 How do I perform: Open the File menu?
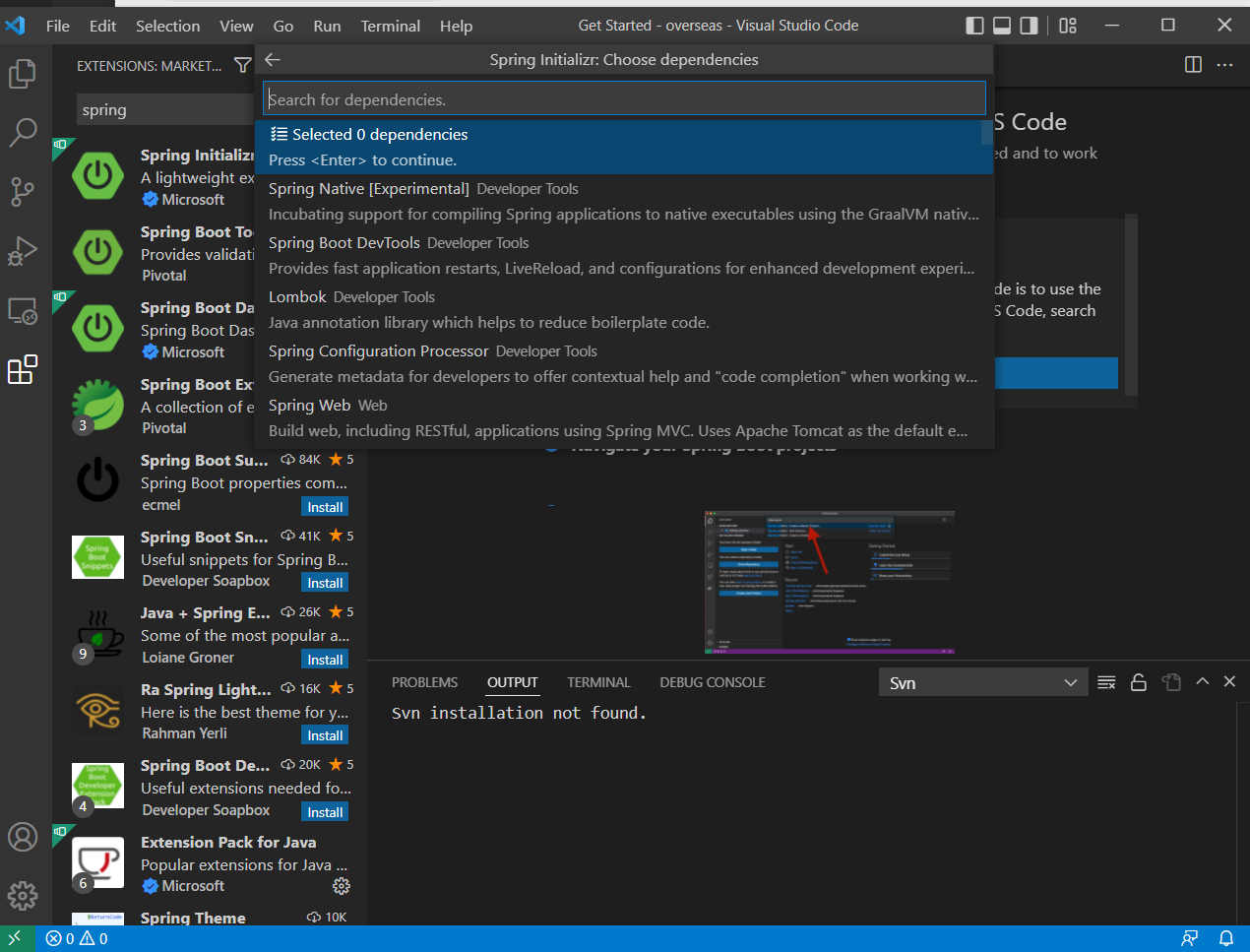(x=58, y=26)
